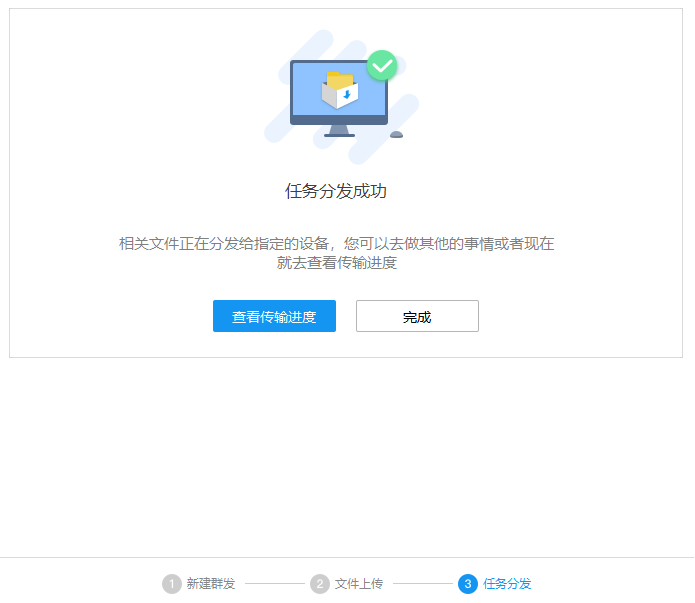Screen dimensions: 695x603
Task: Select step 2 circle for 文件上传
Action: tap(320, 584)
